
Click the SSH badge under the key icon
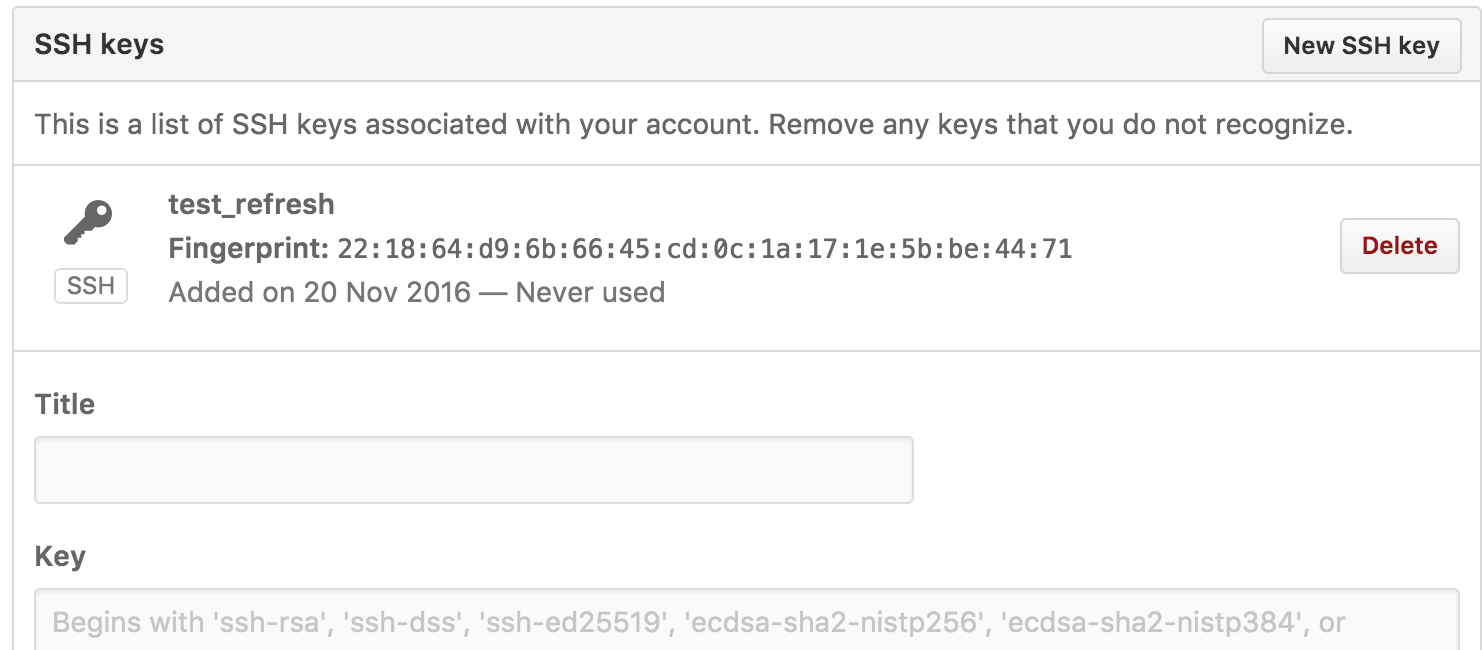tap(91, 286)
